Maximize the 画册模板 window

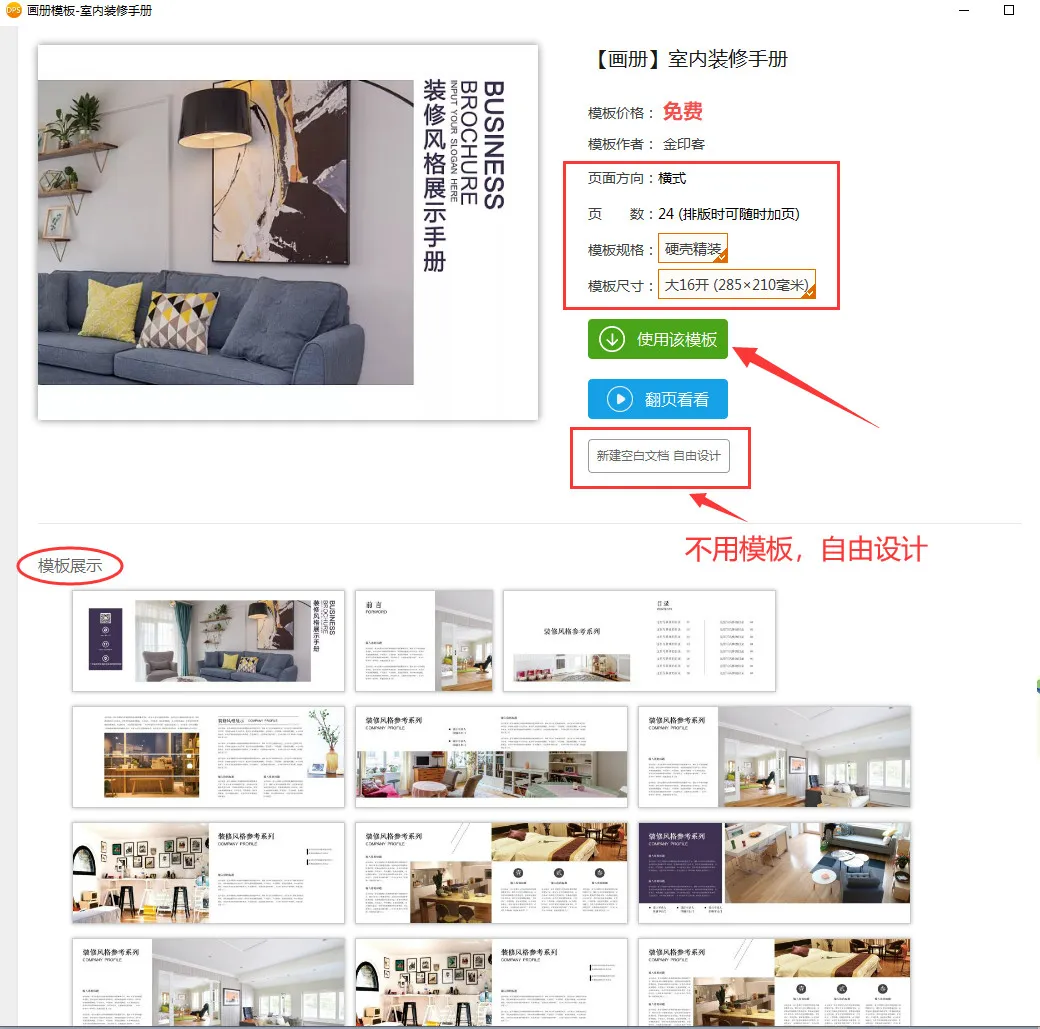pyautogui.click(x=1009, y=10)
